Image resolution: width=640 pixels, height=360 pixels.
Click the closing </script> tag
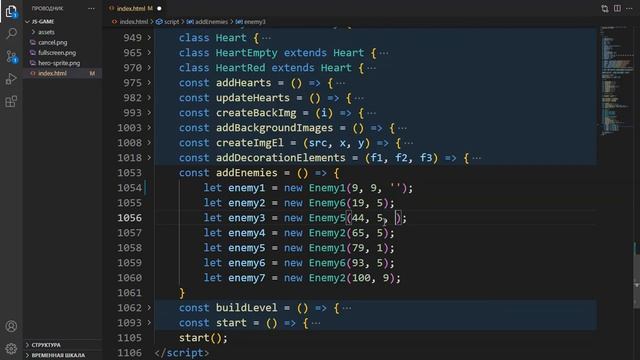pos(182,353)
